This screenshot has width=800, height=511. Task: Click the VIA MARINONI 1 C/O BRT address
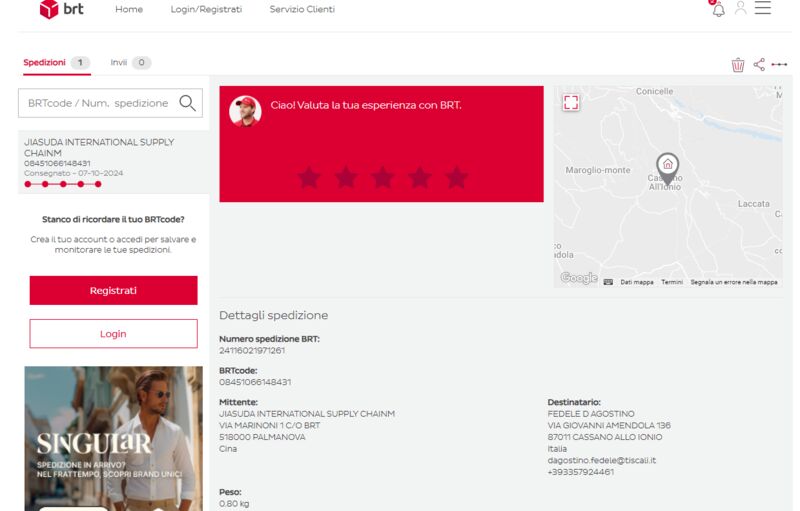click(x=269, y=425)
